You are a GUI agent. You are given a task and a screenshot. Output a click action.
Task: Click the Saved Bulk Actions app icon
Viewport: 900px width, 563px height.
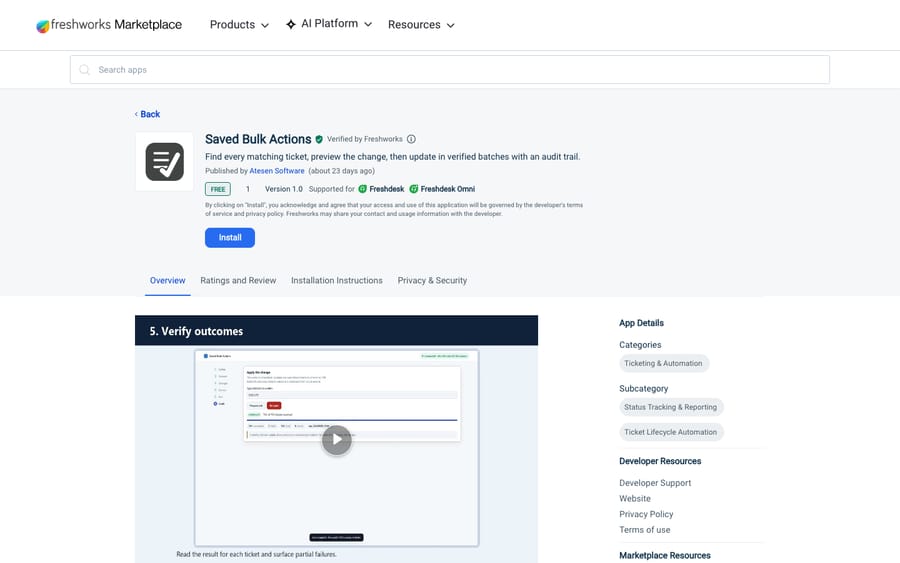[165, 162]
